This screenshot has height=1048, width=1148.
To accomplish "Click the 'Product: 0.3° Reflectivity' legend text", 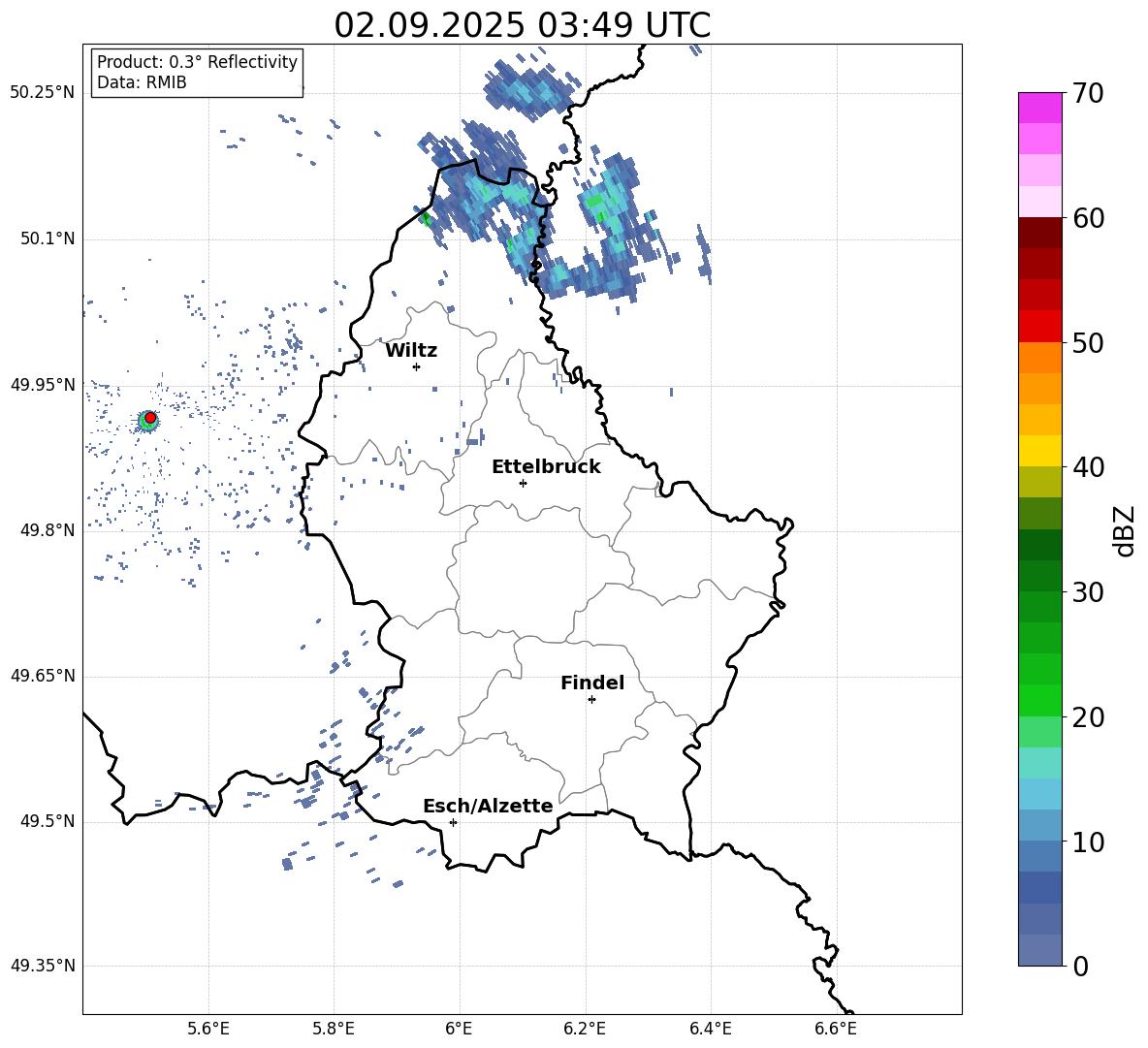I will [x=197, y=62].
